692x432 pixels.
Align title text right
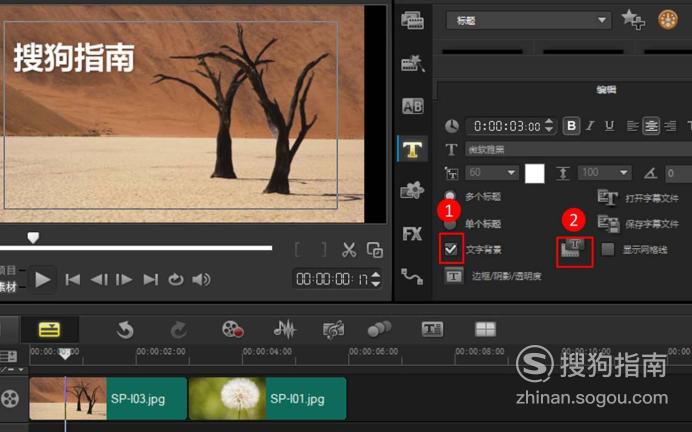(x=670, y=126)
